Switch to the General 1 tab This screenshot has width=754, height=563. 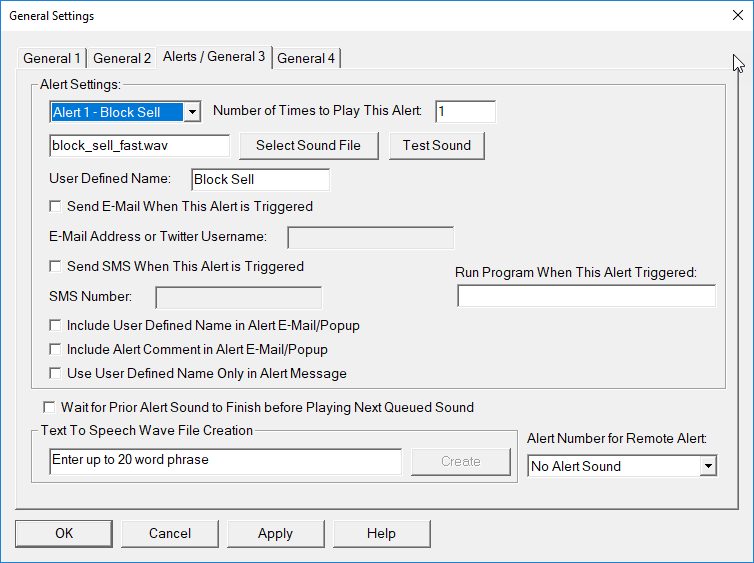pyautogui.click(x=52, y=58)
